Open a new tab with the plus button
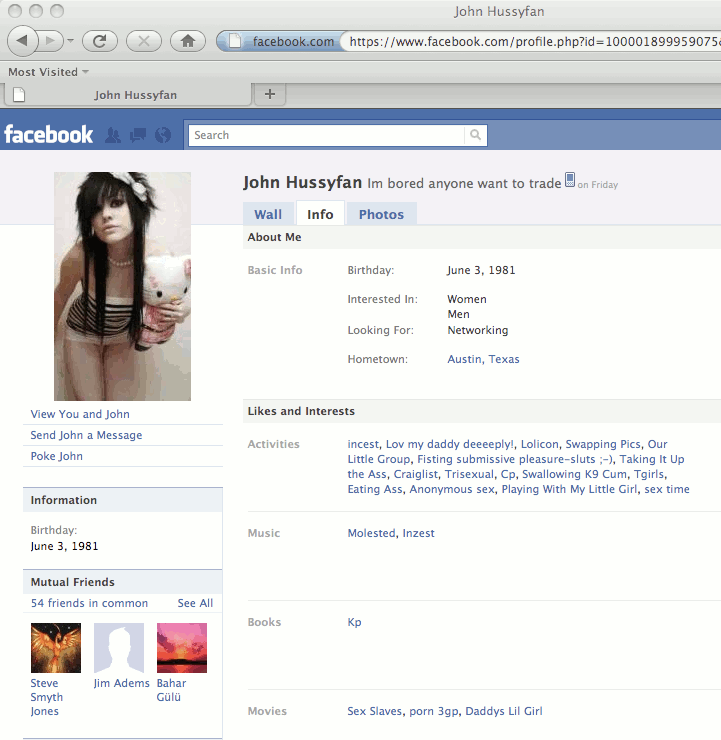The image size is (721, 740). pyautogui.click(x=270, y=94)
